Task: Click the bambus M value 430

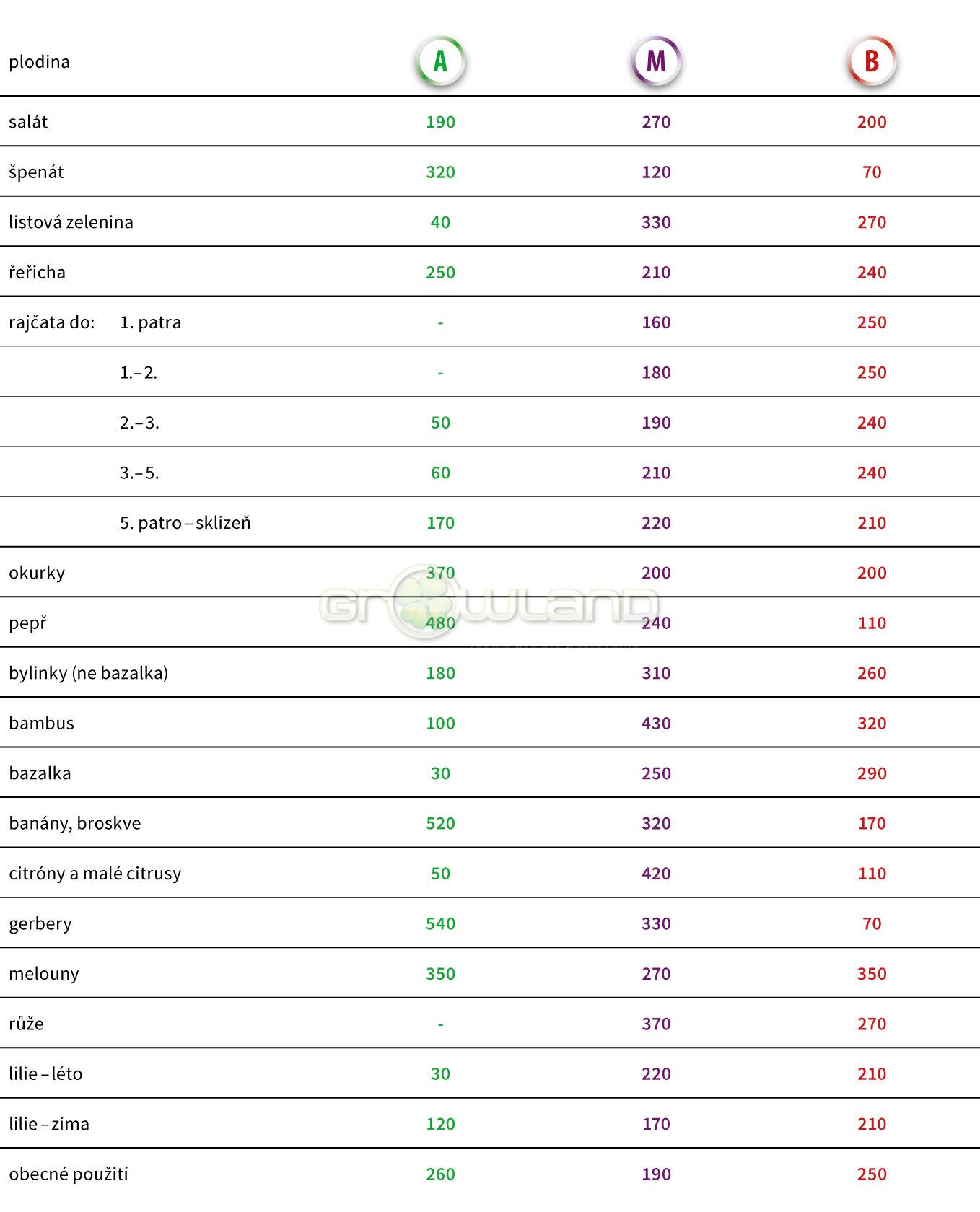Action: 656,724
